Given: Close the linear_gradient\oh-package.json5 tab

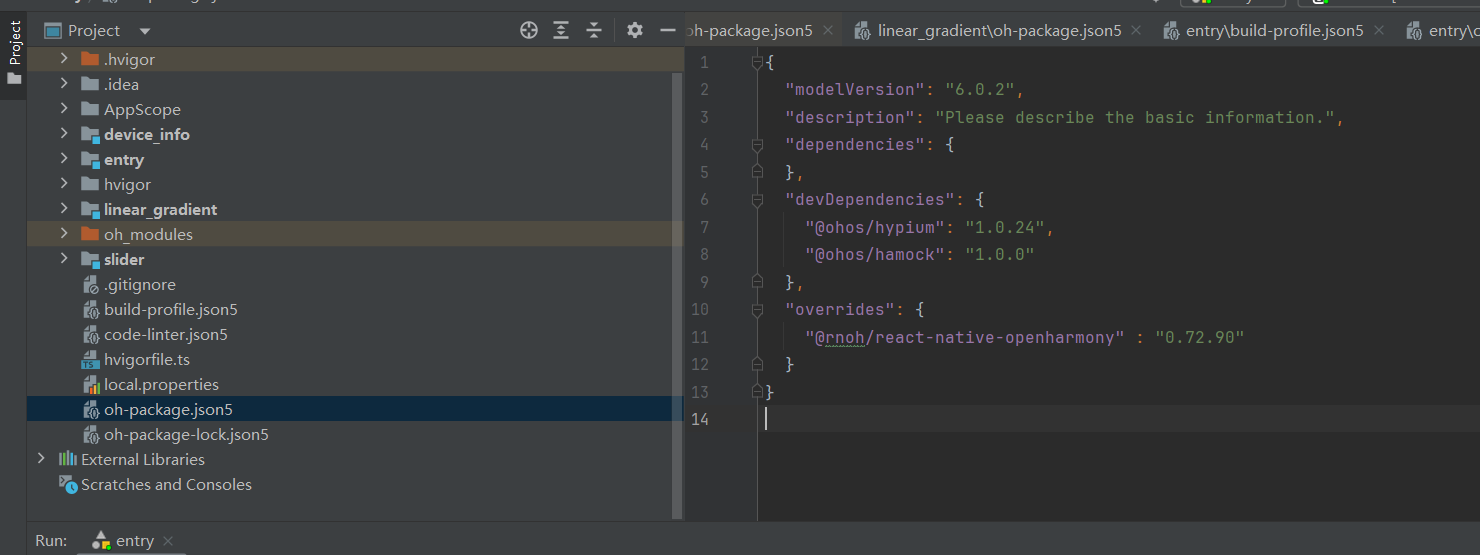Looking at the screenshot, I should (x=1136, y=31).
